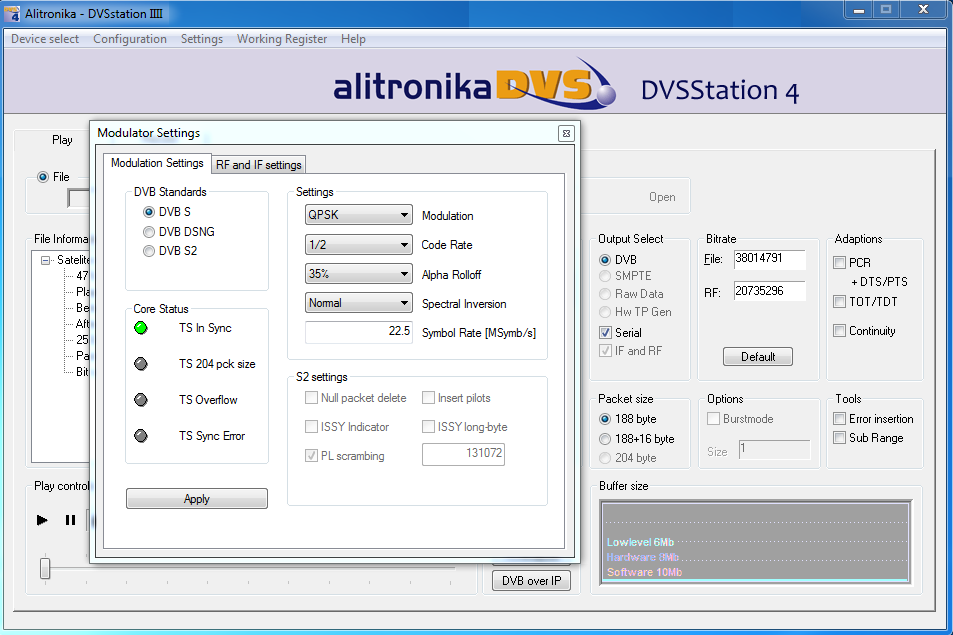Click the Default bitrate button

[x=758, y=357]
